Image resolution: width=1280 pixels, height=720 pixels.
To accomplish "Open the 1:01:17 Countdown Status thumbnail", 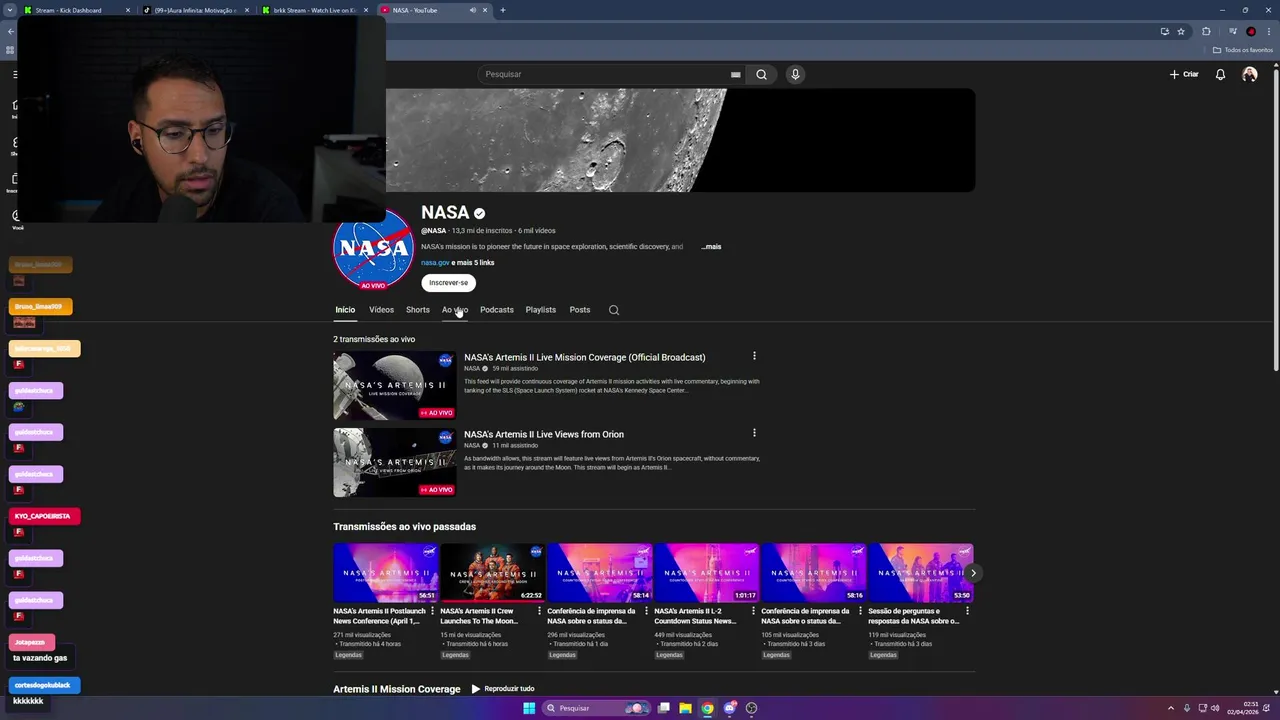I will [707, 573].
